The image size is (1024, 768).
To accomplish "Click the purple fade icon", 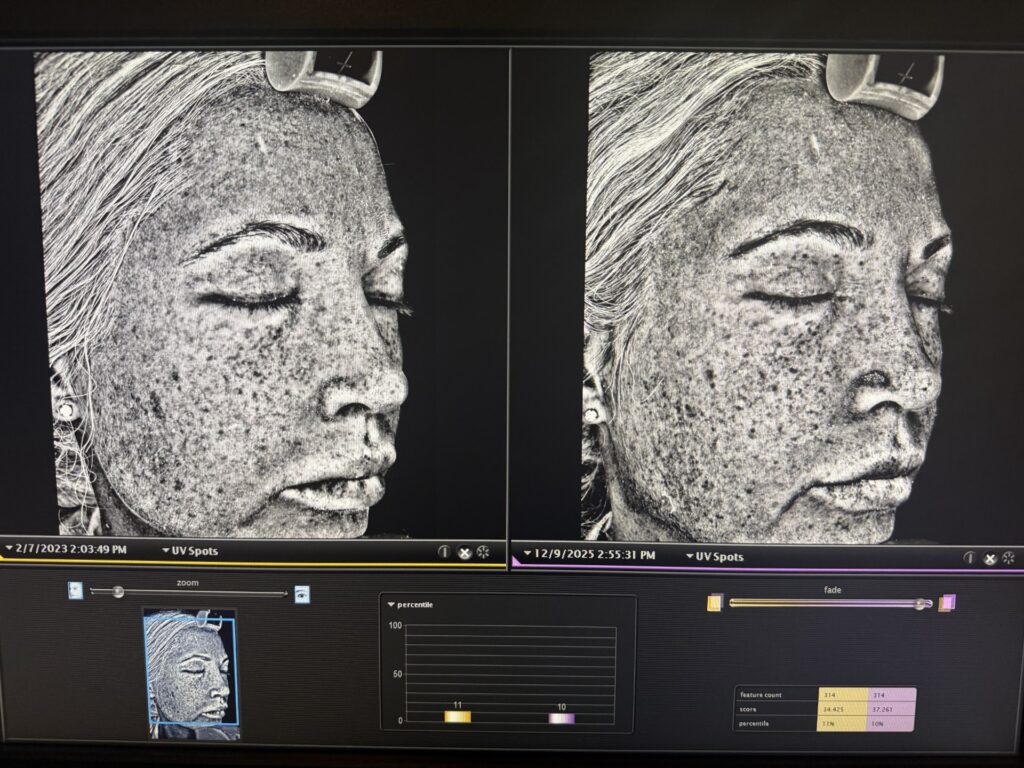I will click(947, 602).
